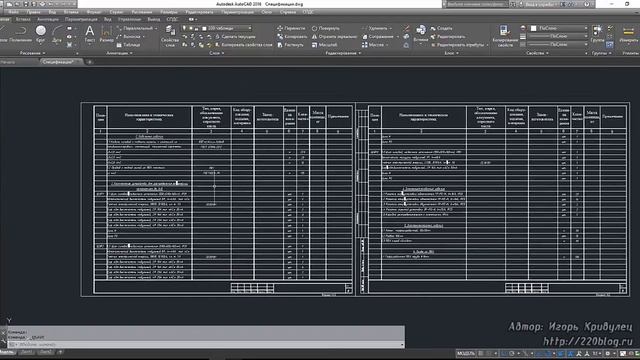Expand the Блок panel

[x=451, y=53]
